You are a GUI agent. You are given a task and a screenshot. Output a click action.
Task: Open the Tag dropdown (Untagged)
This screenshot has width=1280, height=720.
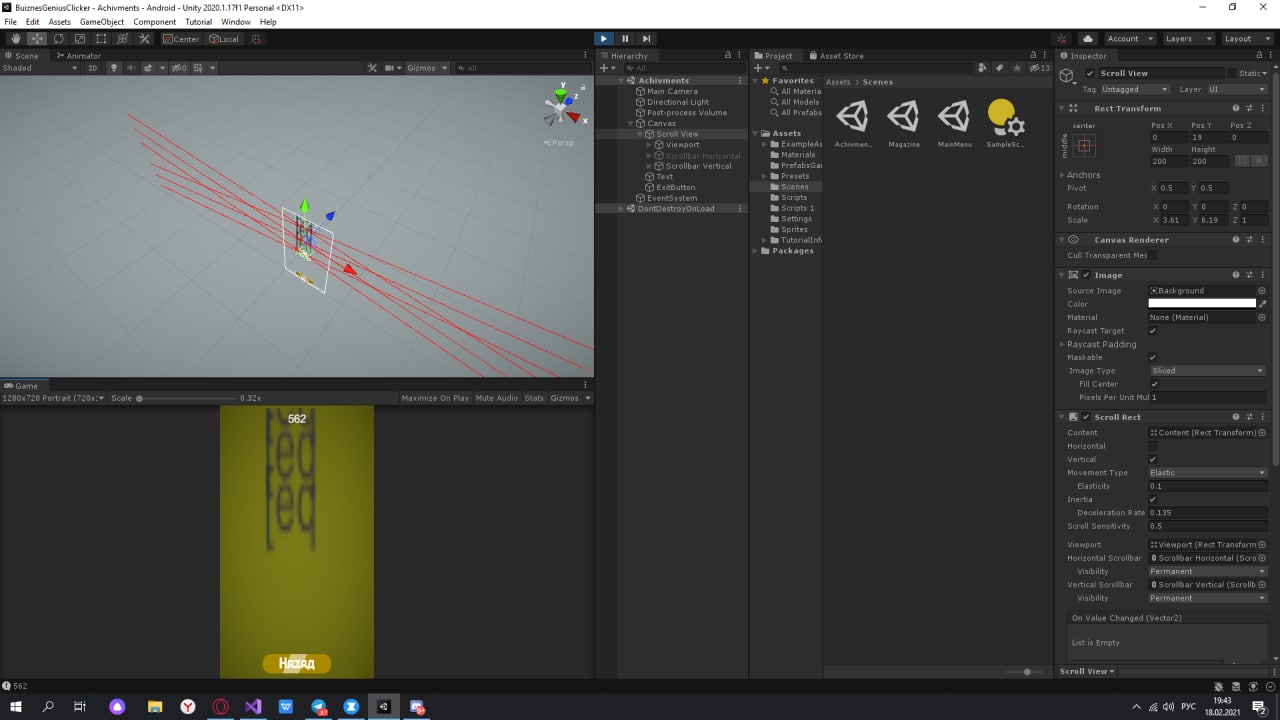point(1135,89)
